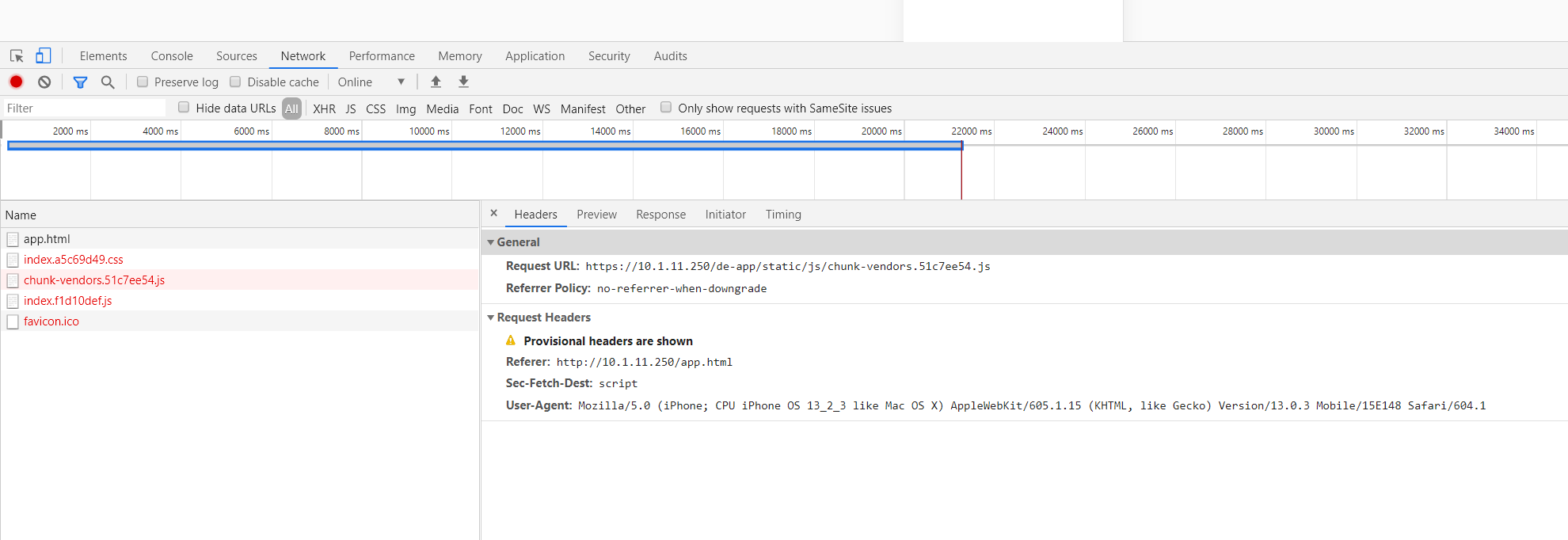1568x540 pixels.
Task: Select the app.html request row
Action: click(x=240, y=239)
